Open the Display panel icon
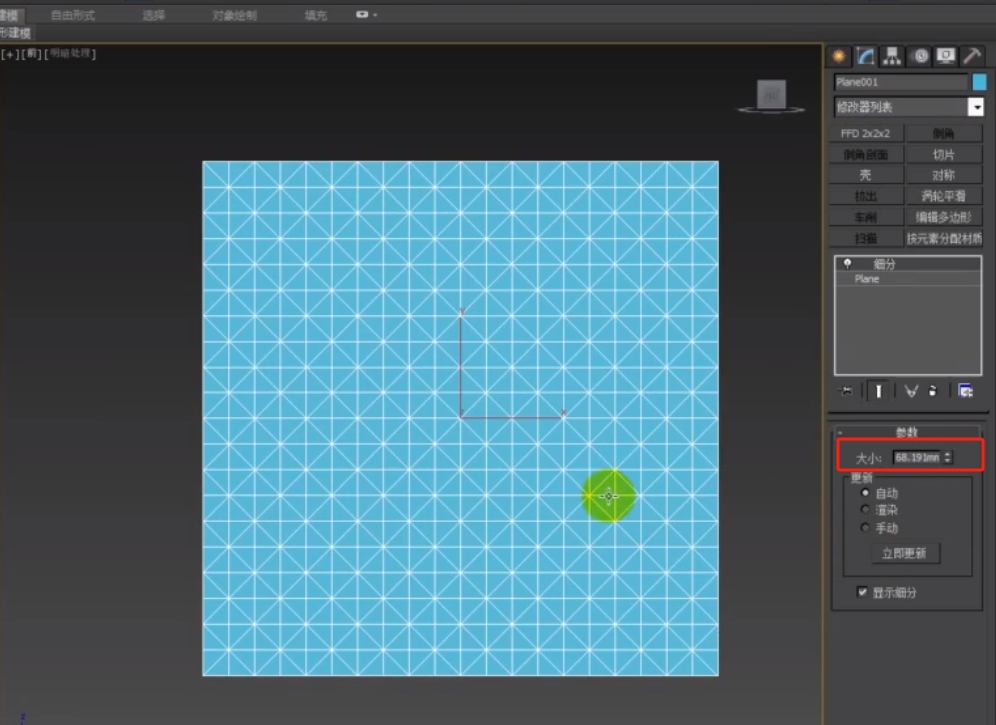This screenshot has height=725, width=996. point(945,57)
